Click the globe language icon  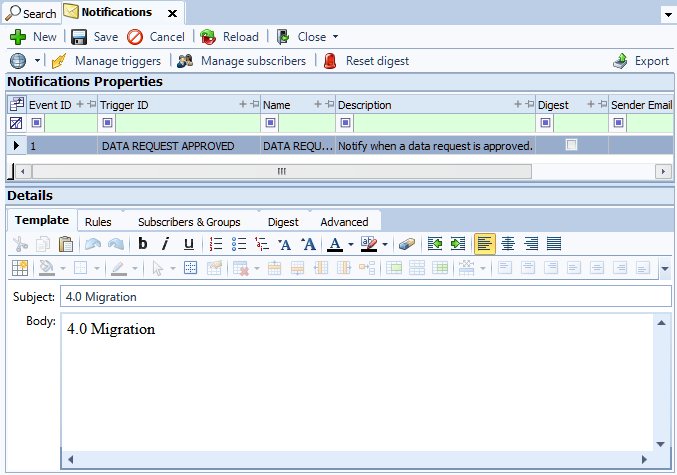18,61
